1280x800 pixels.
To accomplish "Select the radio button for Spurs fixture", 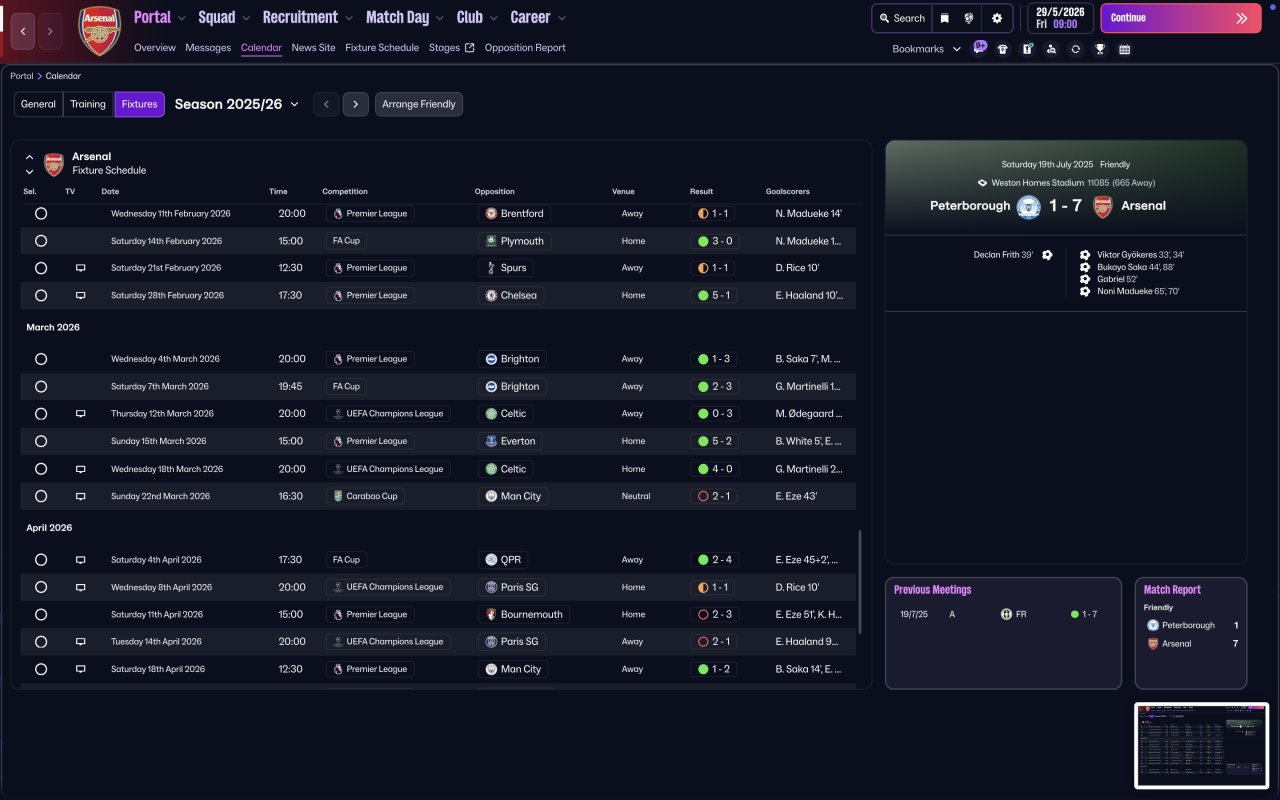I will (41, 268).
